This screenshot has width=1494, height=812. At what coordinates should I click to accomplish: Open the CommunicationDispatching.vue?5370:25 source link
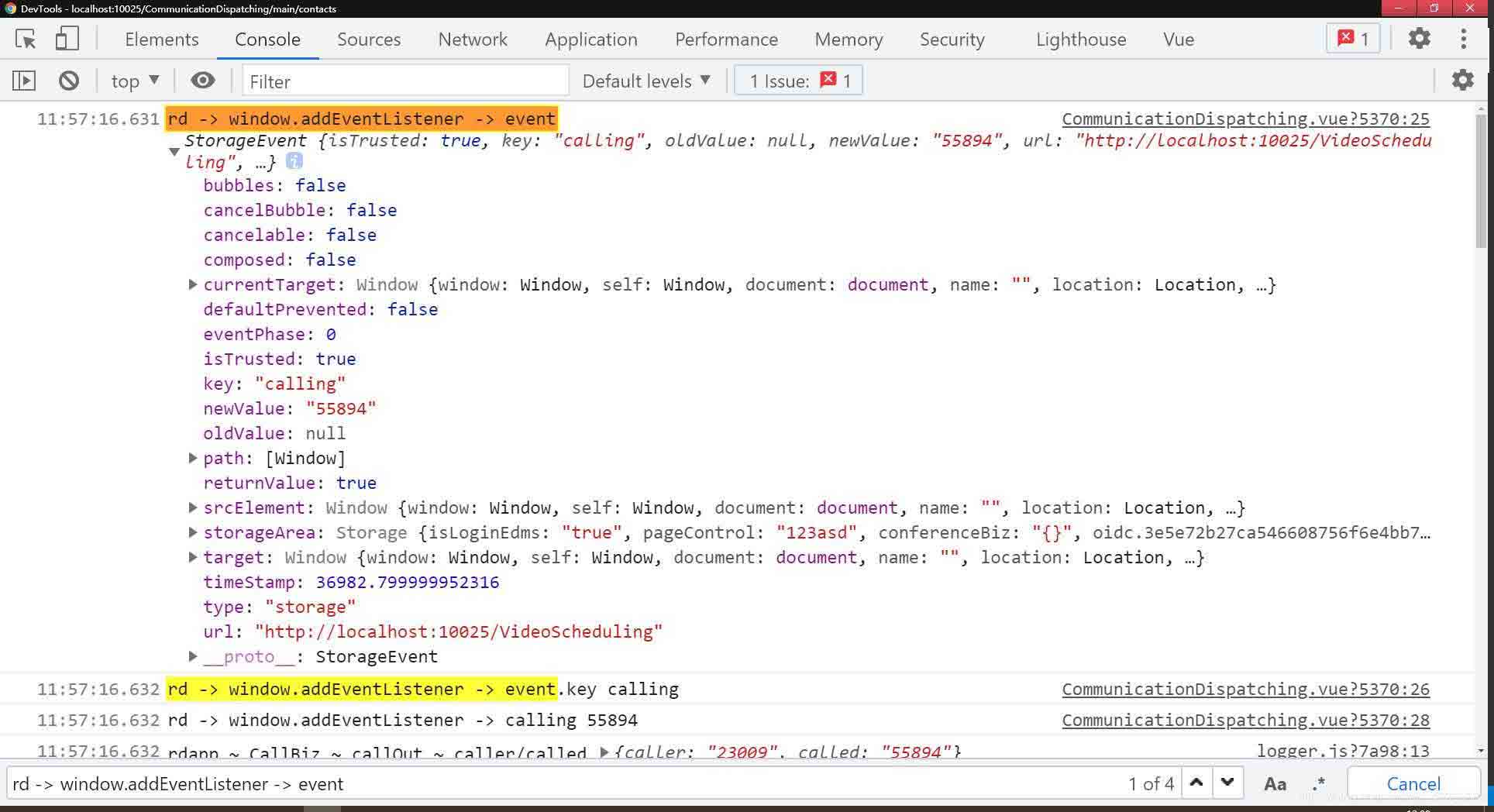(1245, 119)
